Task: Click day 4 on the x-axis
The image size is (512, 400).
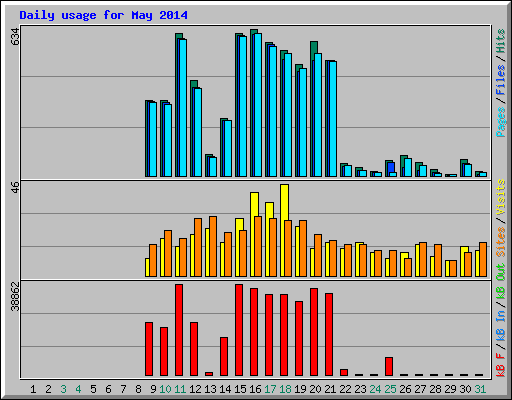Action: click(x=78, y=389)
